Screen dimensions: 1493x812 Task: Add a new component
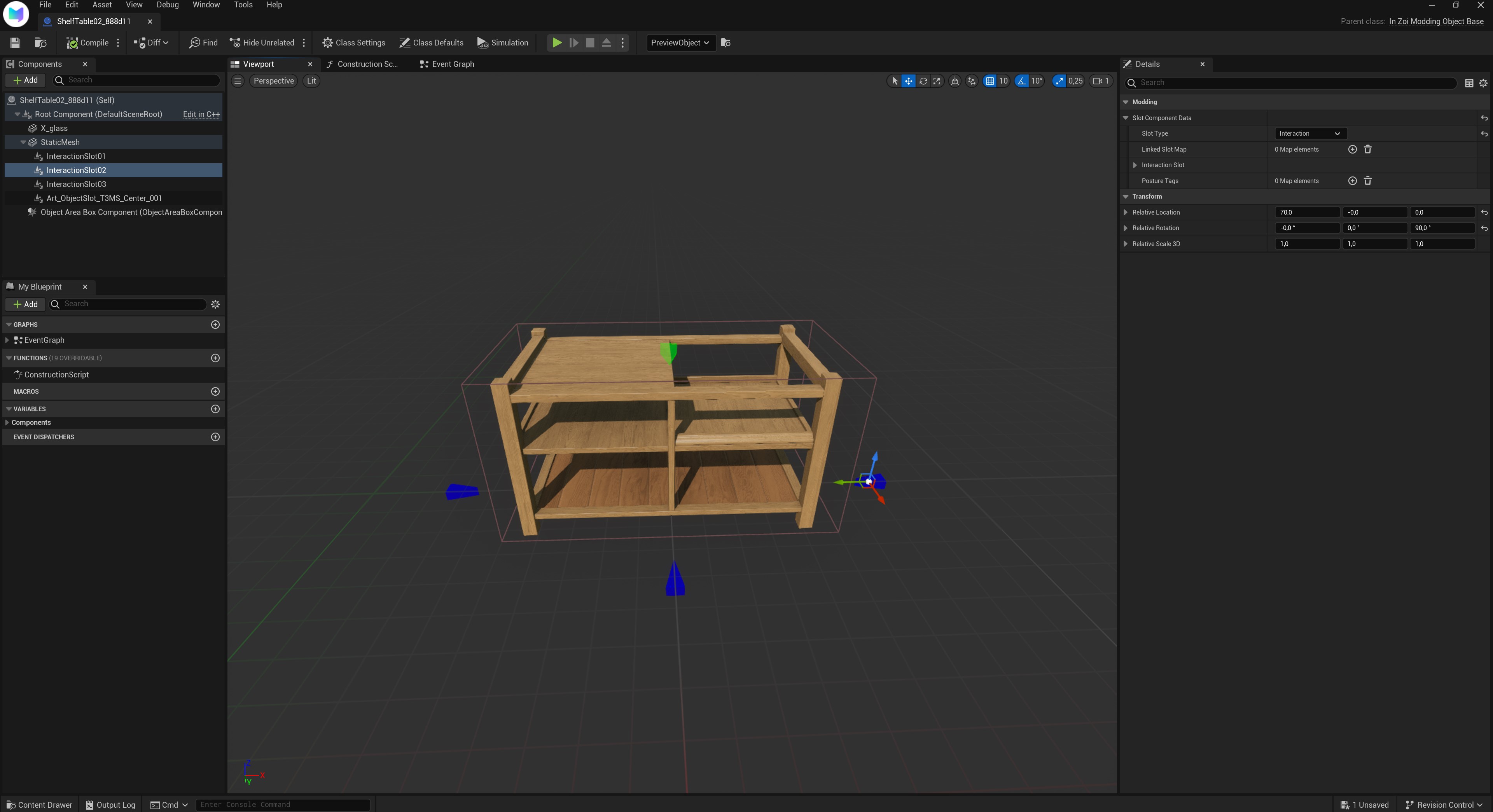point(25,80)
